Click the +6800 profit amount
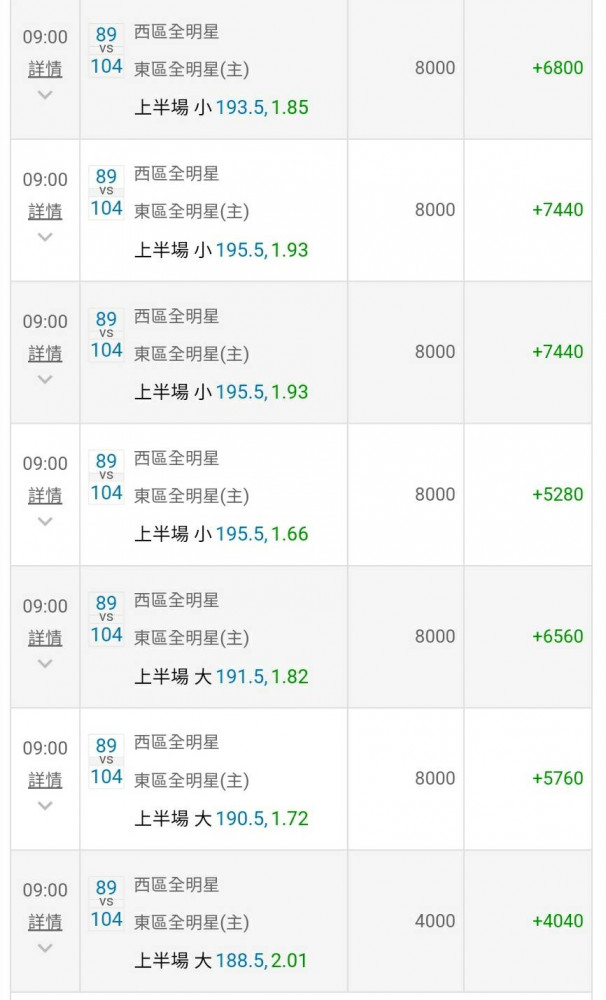This screenshot has width=606, height=1000. click(x=558, y=68)
